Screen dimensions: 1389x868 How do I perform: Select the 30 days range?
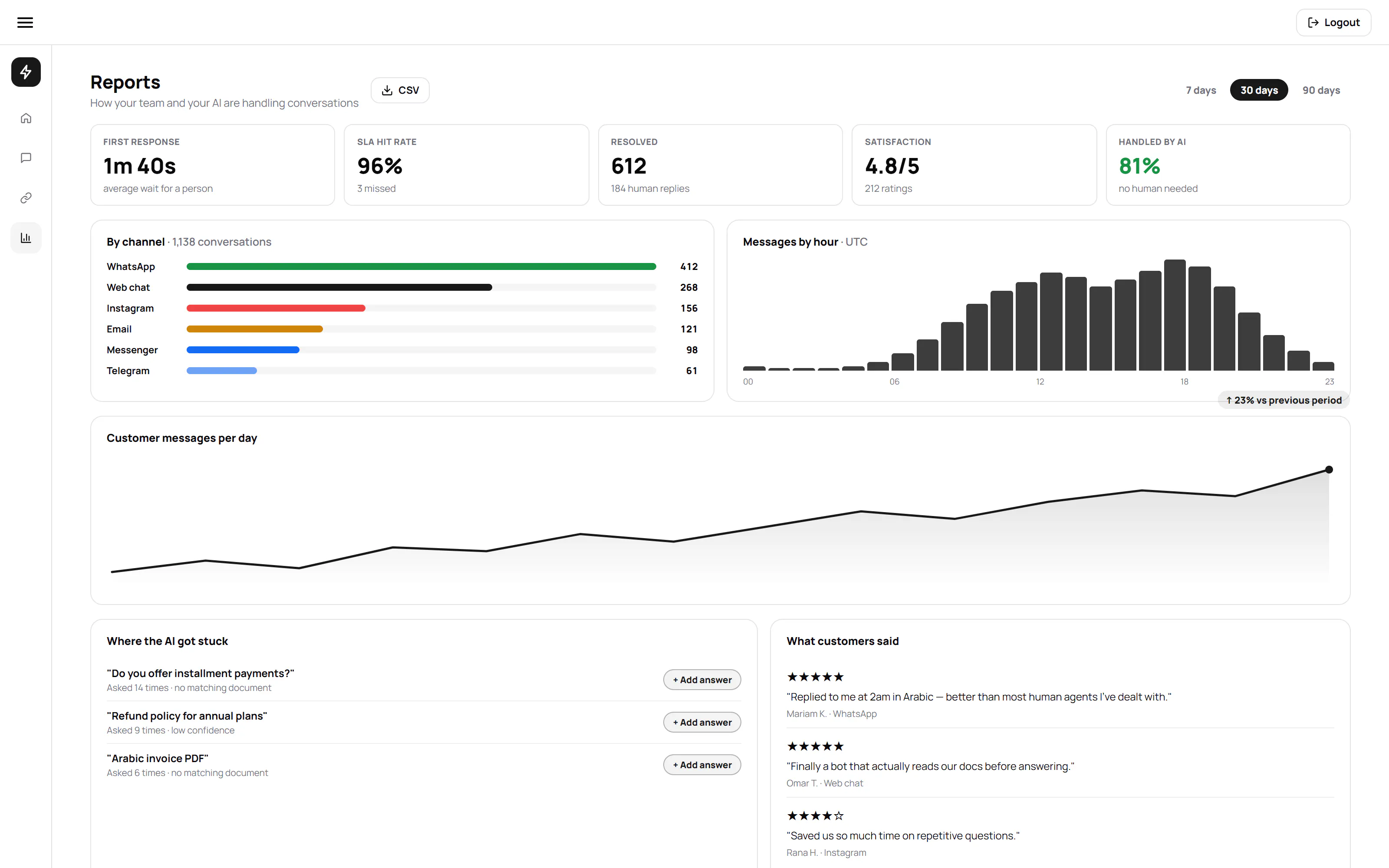tap(1259, 90)
